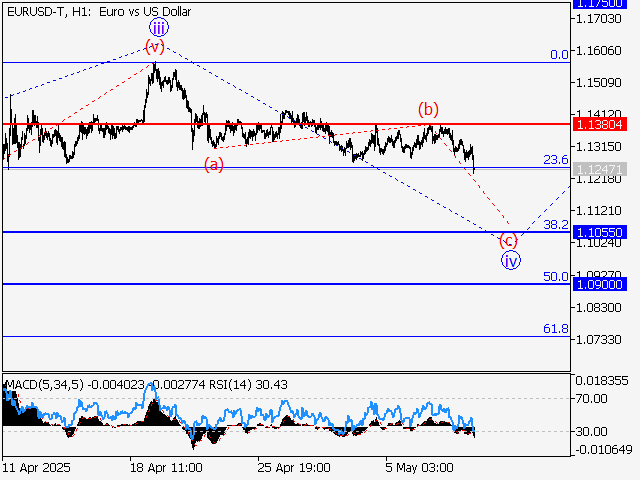This screenshot has width=640, height=480.
Task: Click the 0.0 Fibonacci level label
Action: click(559, 55)
